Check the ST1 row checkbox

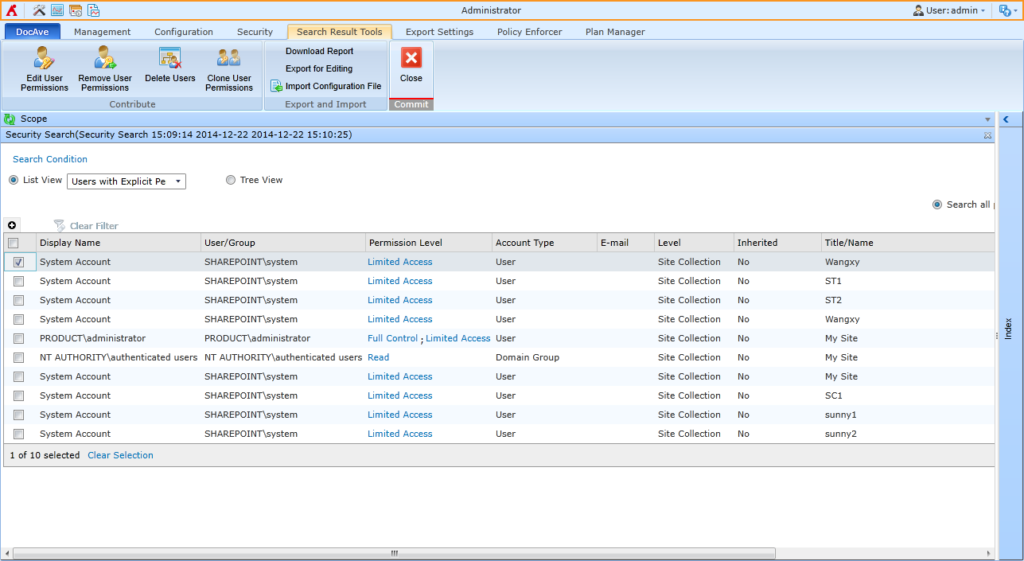pos(18,281)
